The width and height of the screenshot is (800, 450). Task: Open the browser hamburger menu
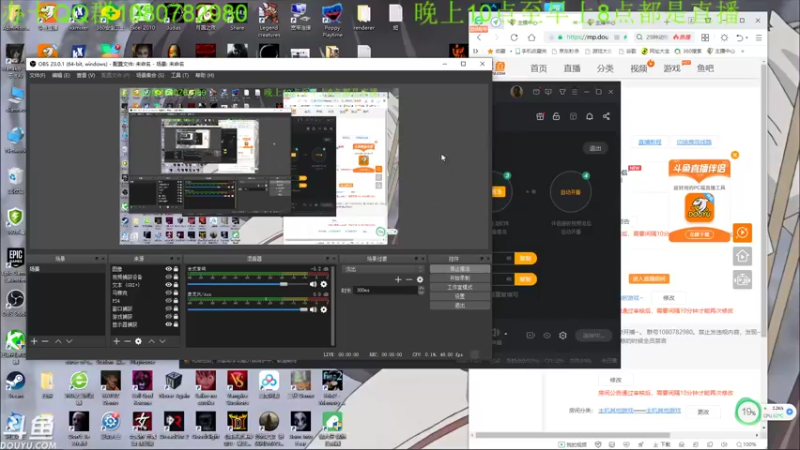(x=759, y=37)
